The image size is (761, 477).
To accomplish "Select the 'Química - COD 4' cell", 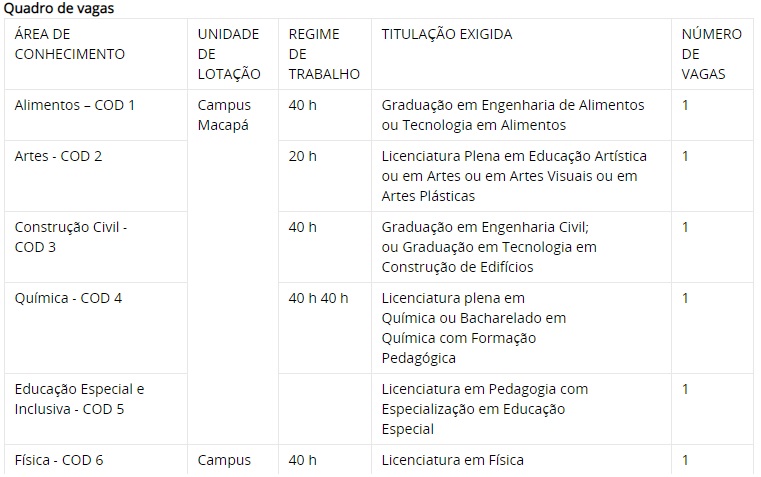I will tap(96, 328).
